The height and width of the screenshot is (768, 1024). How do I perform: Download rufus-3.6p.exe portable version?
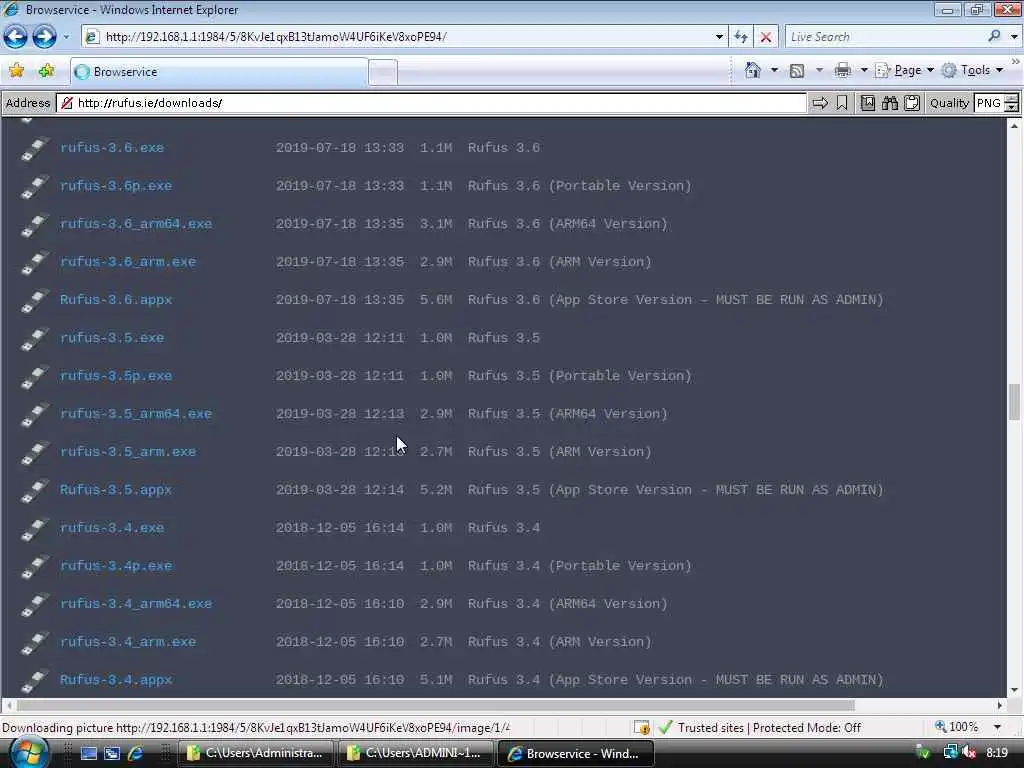(116, 185)
